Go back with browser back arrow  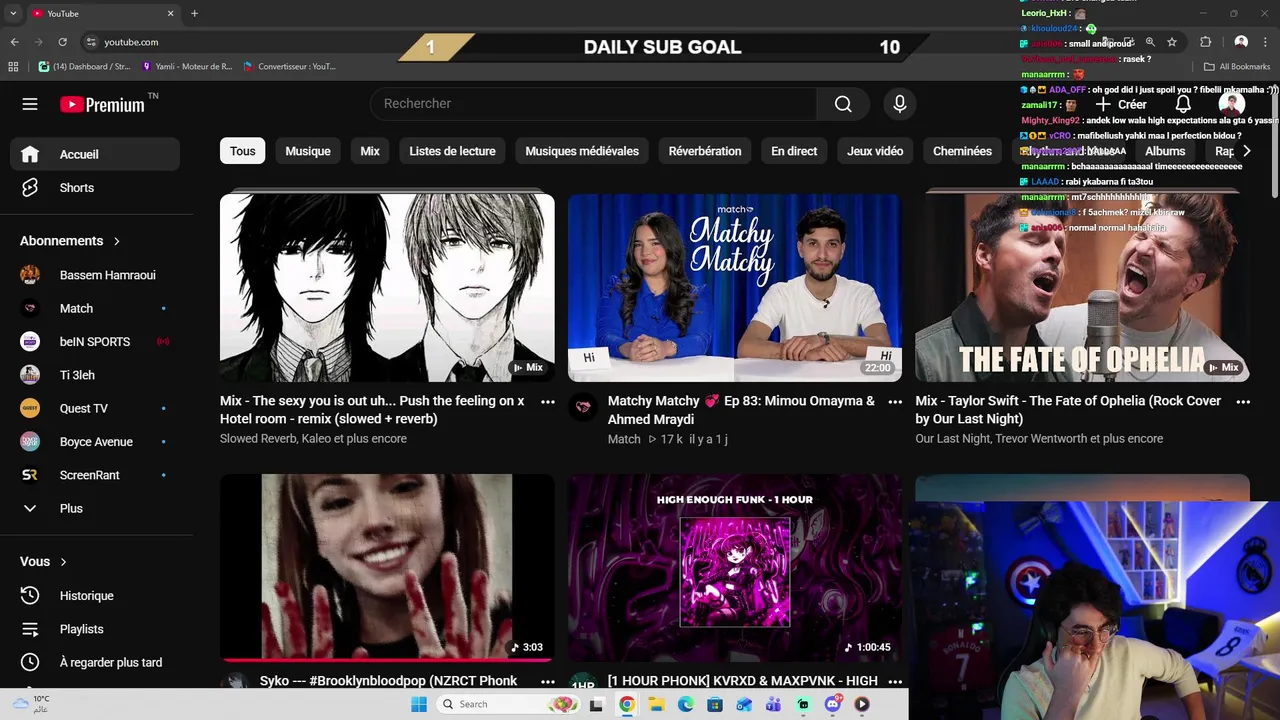click(x=14, y=42)
